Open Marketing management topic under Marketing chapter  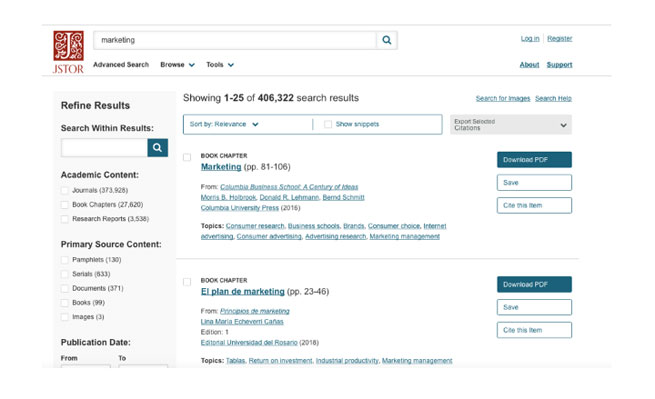(x=404, y=236)
